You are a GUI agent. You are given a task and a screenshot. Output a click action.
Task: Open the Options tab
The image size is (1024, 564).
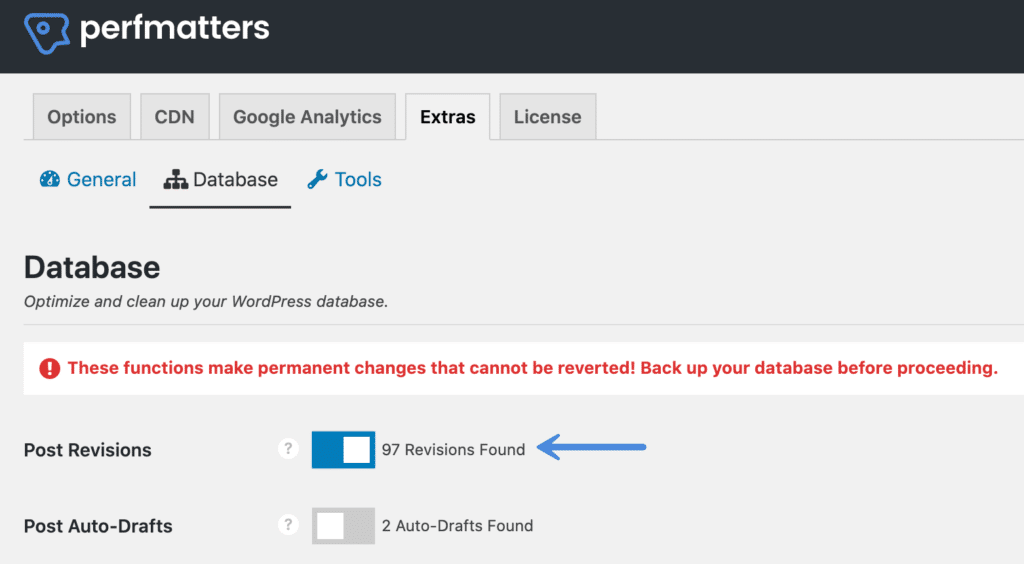point(82,117)
